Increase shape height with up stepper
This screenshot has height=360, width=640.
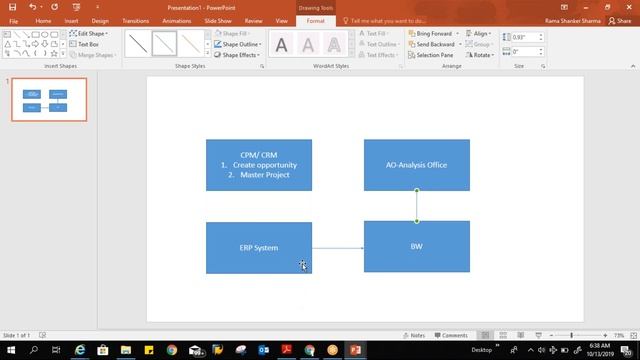click(x=541, y=35)
